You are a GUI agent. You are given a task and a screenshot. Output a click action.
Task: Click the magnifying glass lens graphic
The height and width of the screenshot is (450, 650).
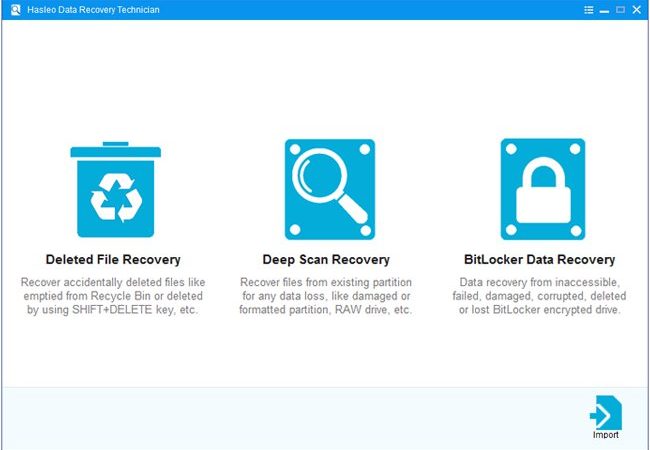tap(319, 175)
